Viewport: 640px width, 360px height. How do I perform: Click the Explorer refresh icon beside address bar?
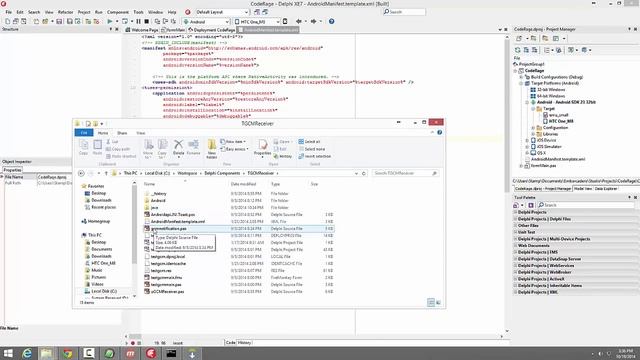point(364,173)
